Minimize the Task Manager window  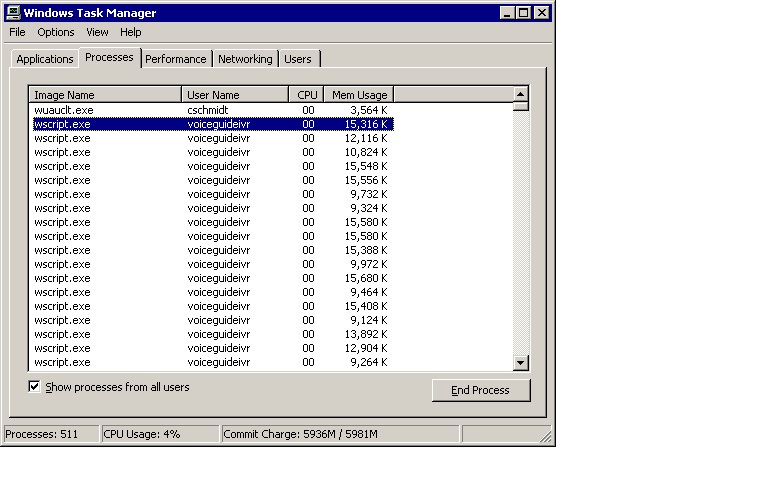point(507,13)
